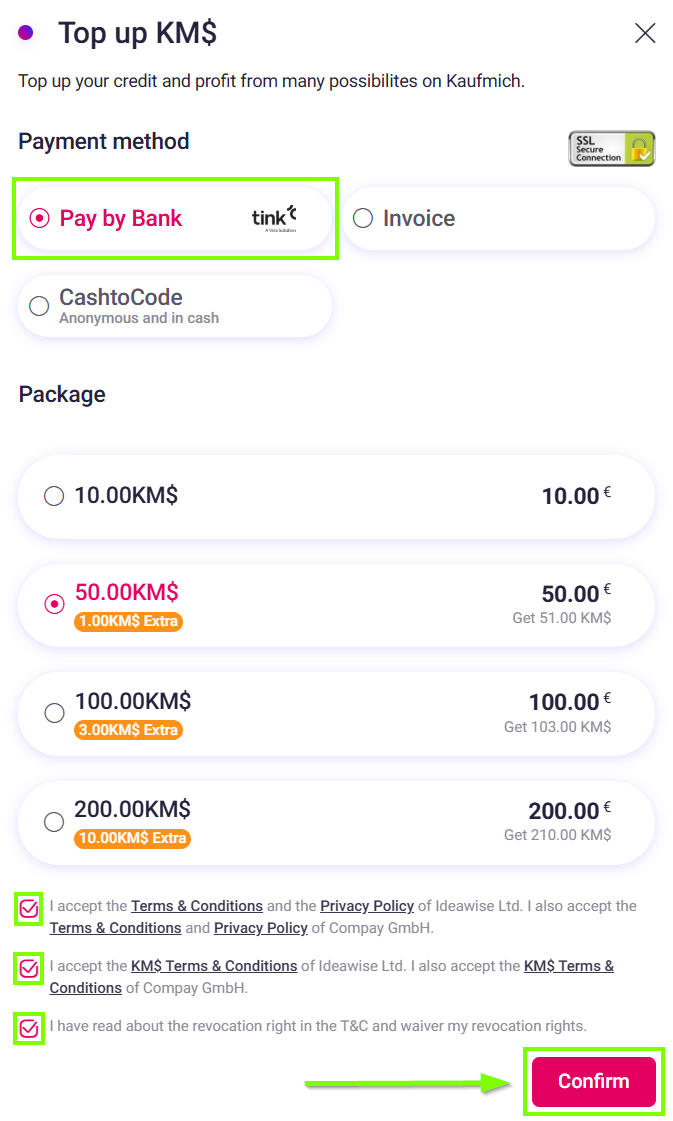Select the 50.00KM$ package option
Image resolution: width=673 pixels, height=1121 pixels.
[336, 605]
